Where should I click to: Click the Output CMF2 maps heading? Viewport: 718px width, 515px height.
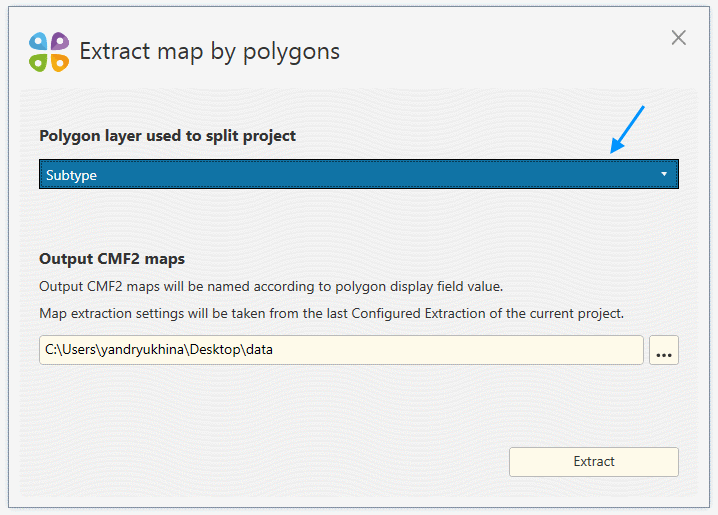pos(112,259)
